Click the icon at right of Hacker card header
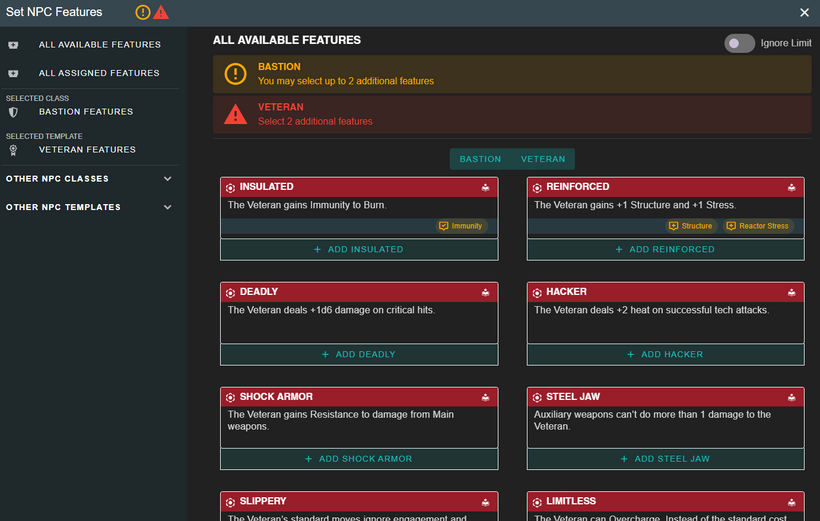This screenshot has height=521, width=820. coord(792,292)
